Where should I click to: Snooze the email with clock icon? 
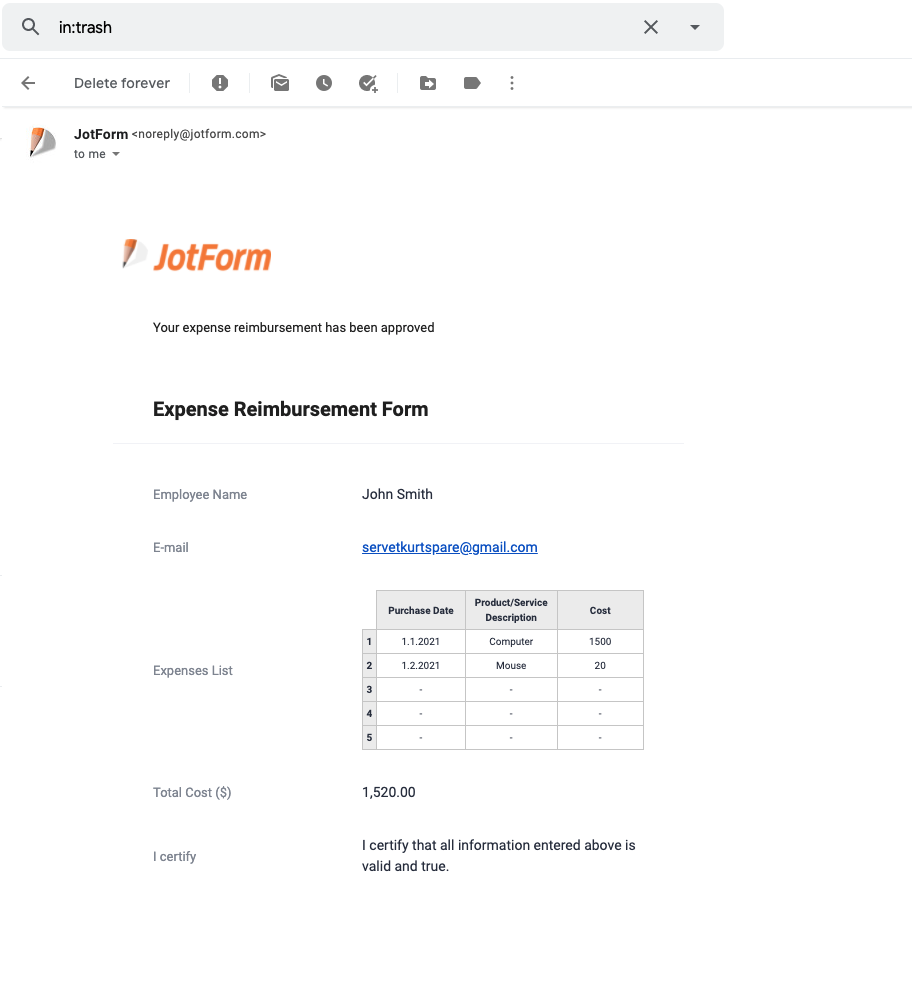point(324,83)
